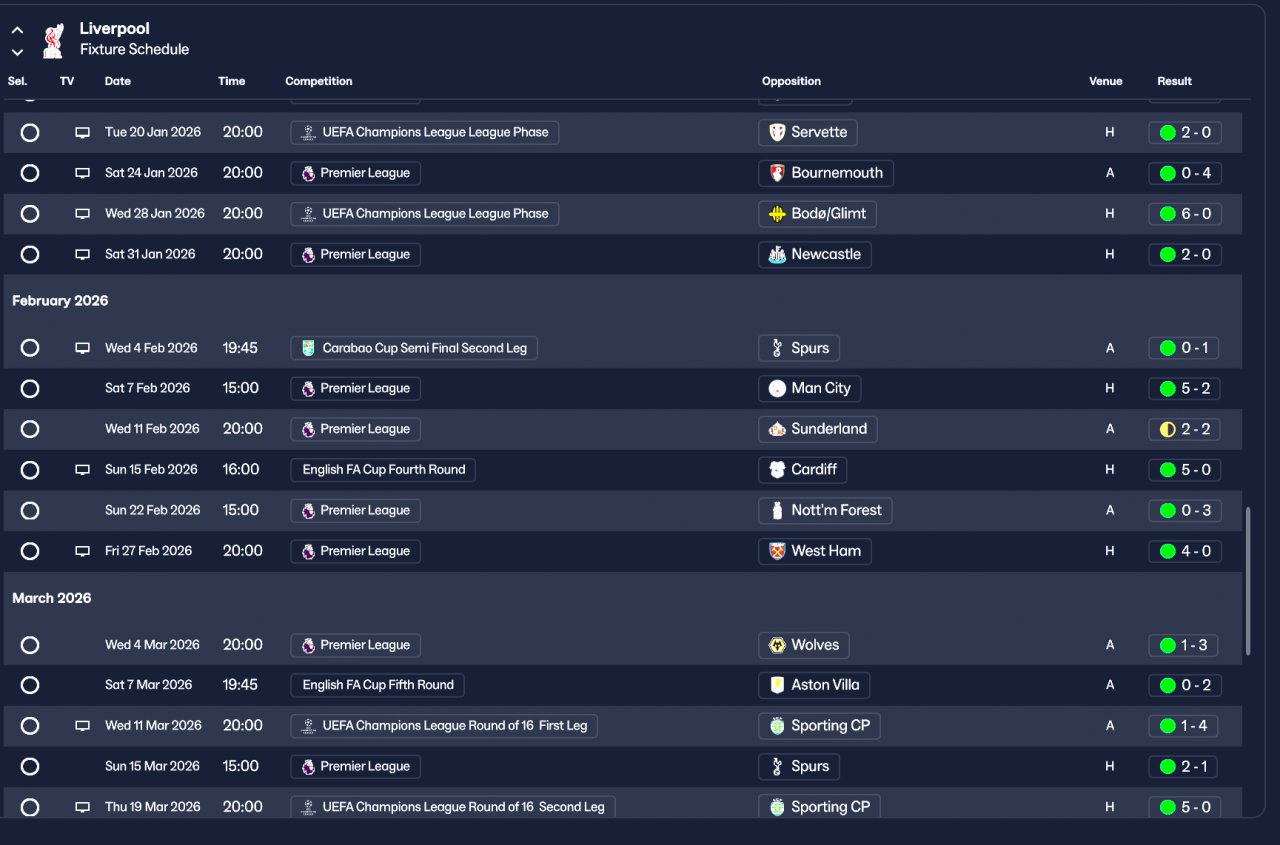1280x845 pixels.
Task: Click the TV icon for Sporting CP second leg
Action: (x=83, y=807)
